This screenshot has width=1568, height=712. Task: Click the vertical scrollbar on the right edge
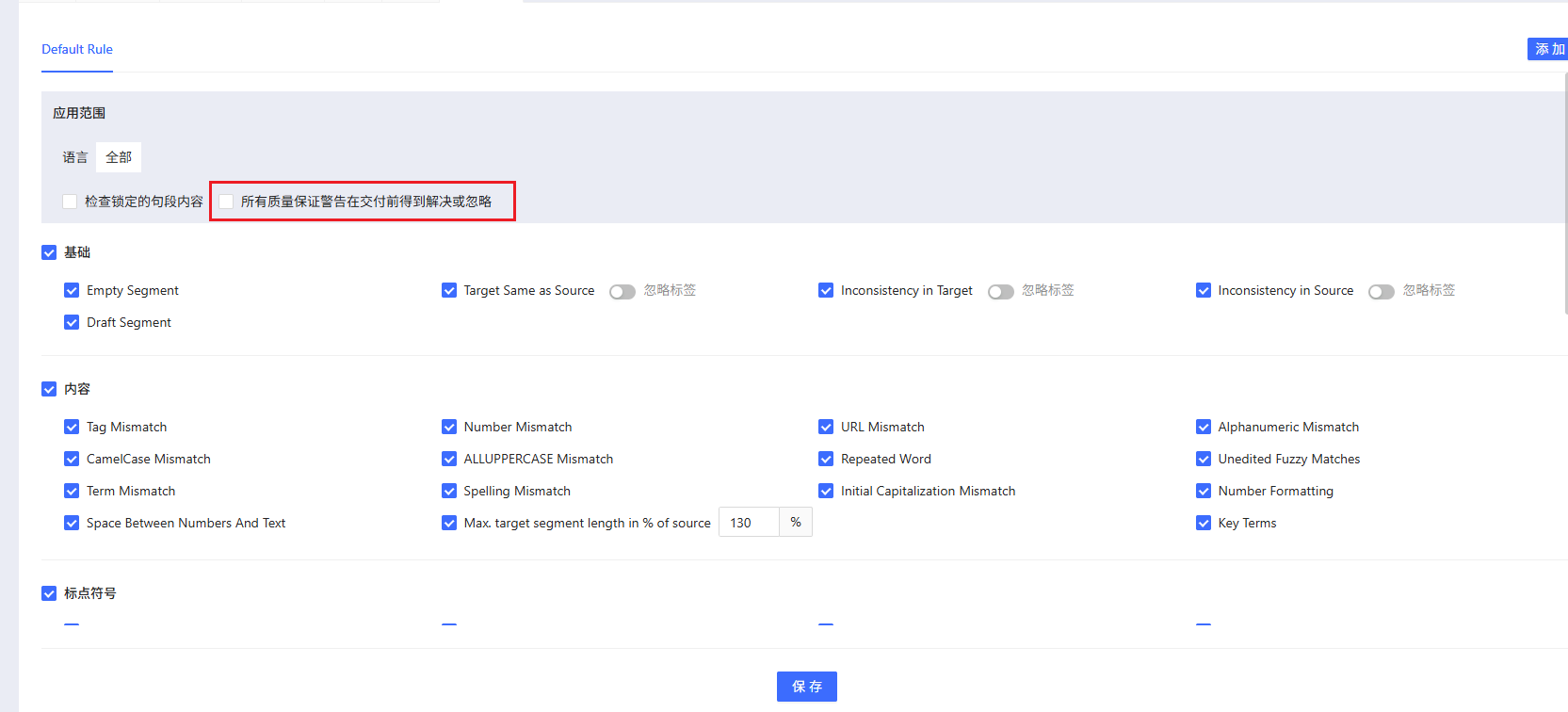[x=1565, y=193]
